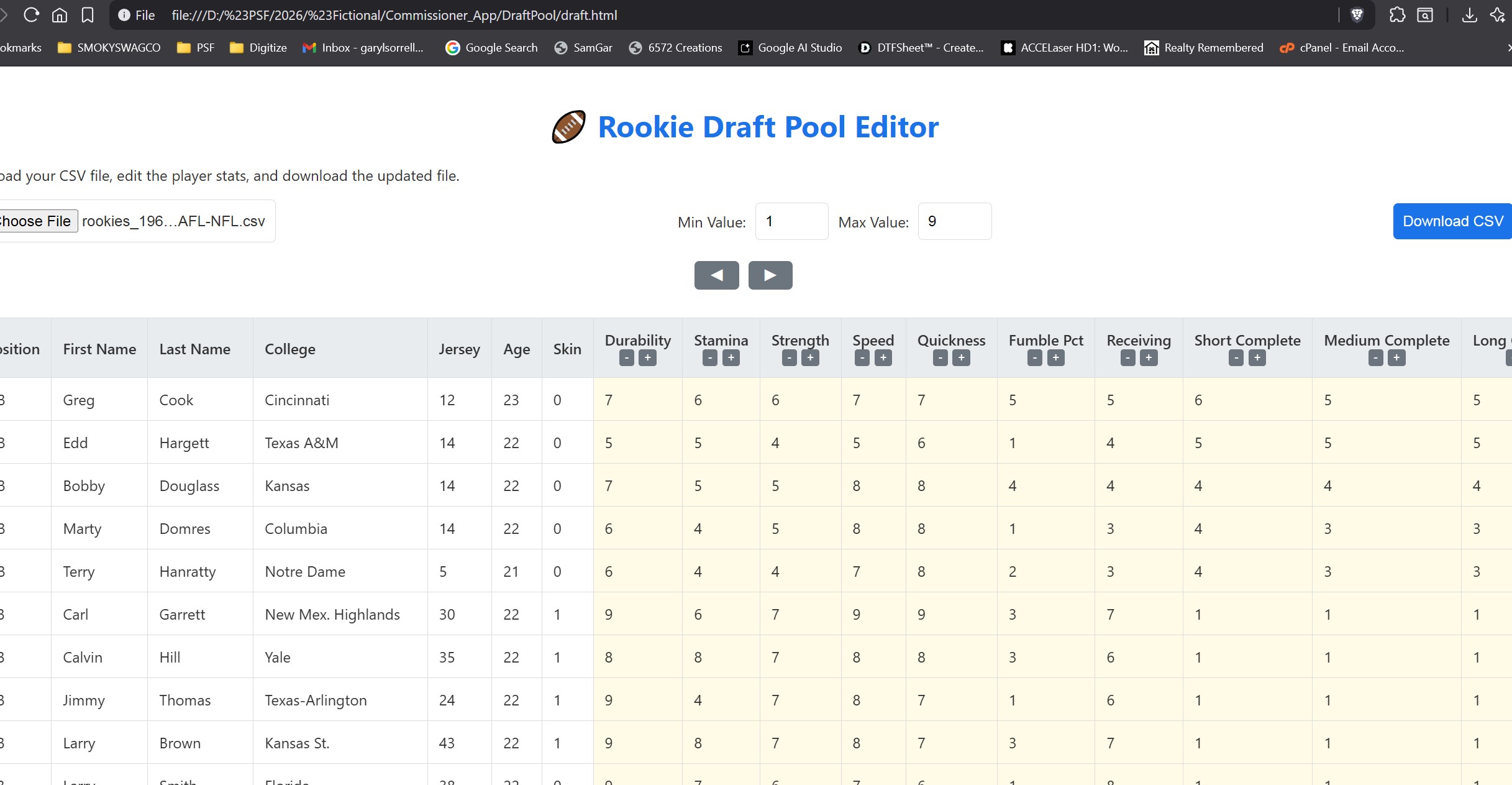Open the browser home page

tap(59, 15)
